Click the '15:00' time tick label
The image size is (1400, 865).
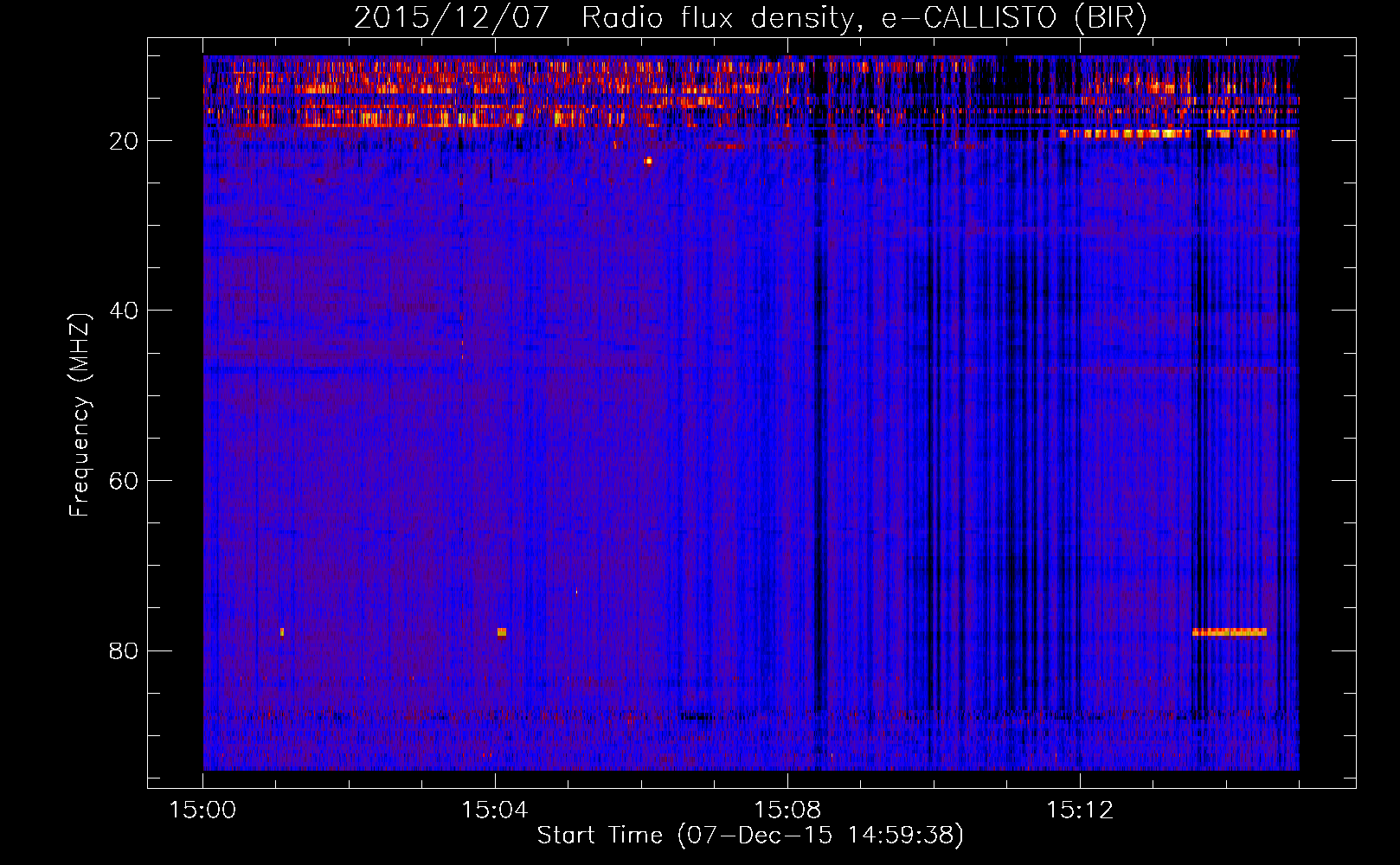(203, 811)
